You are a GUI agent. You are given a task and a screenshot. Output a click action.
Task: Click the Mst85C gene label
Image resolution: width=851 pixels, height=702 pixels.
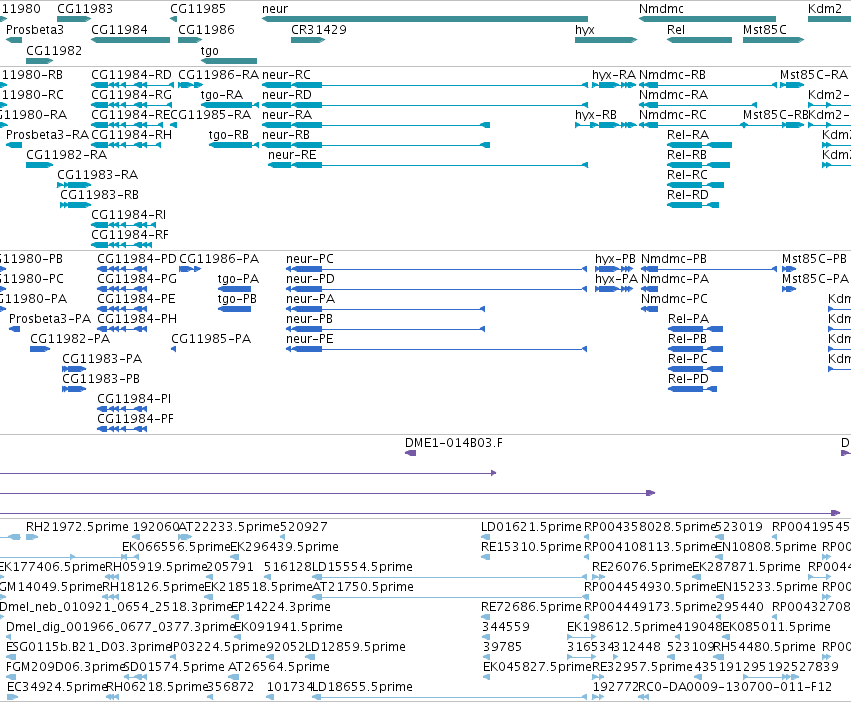[x=765, y=29]
